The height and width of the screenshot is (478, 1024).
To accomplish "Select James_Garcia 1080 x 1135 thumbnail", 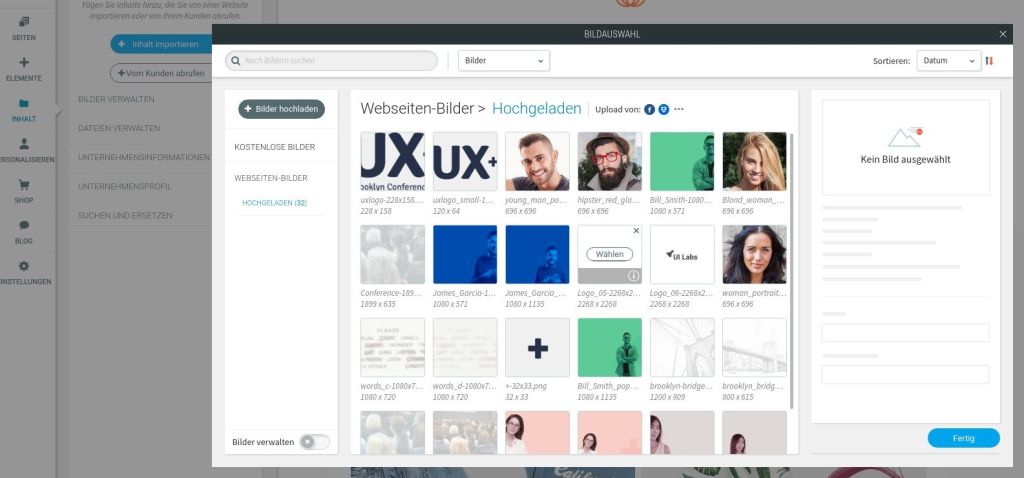I will (x=537, y=255).
